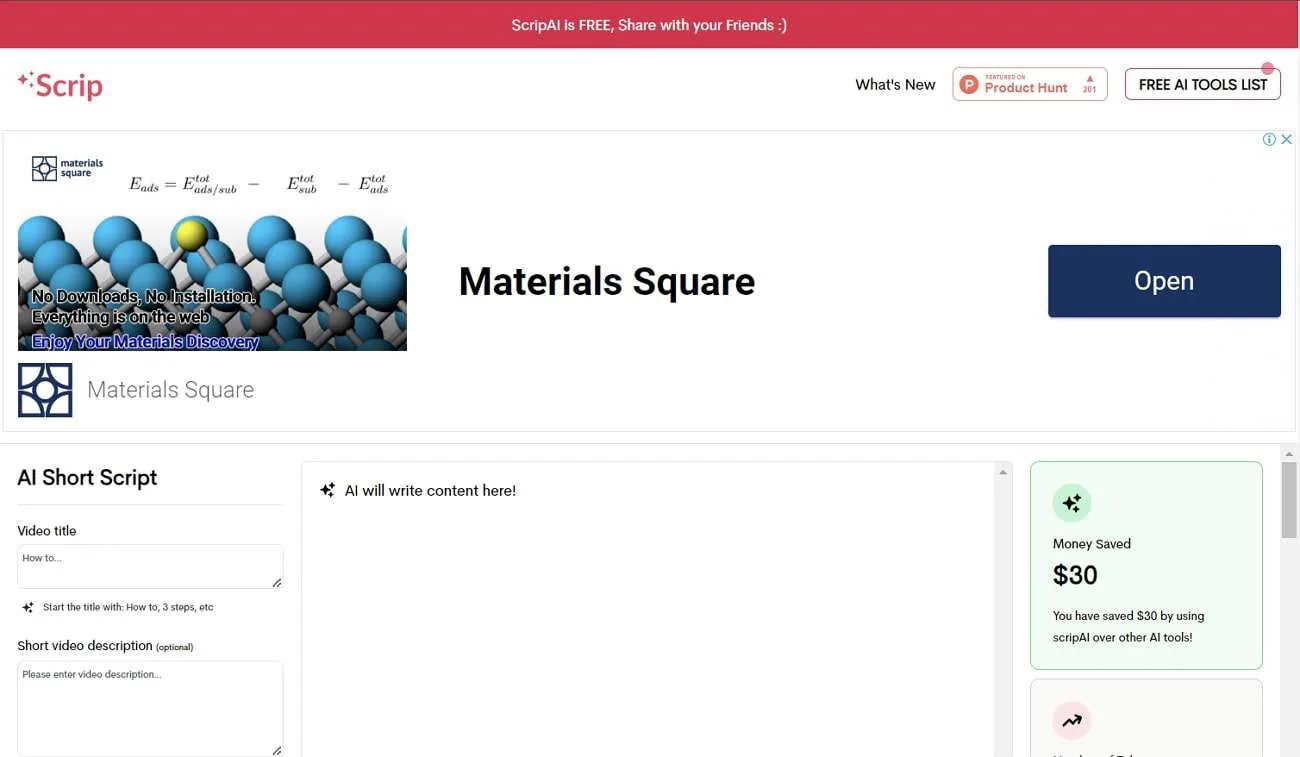Click the "Materials Square" advertiser name beside the logo
Screen dimensions: 1300x757
tap(170, 390)
